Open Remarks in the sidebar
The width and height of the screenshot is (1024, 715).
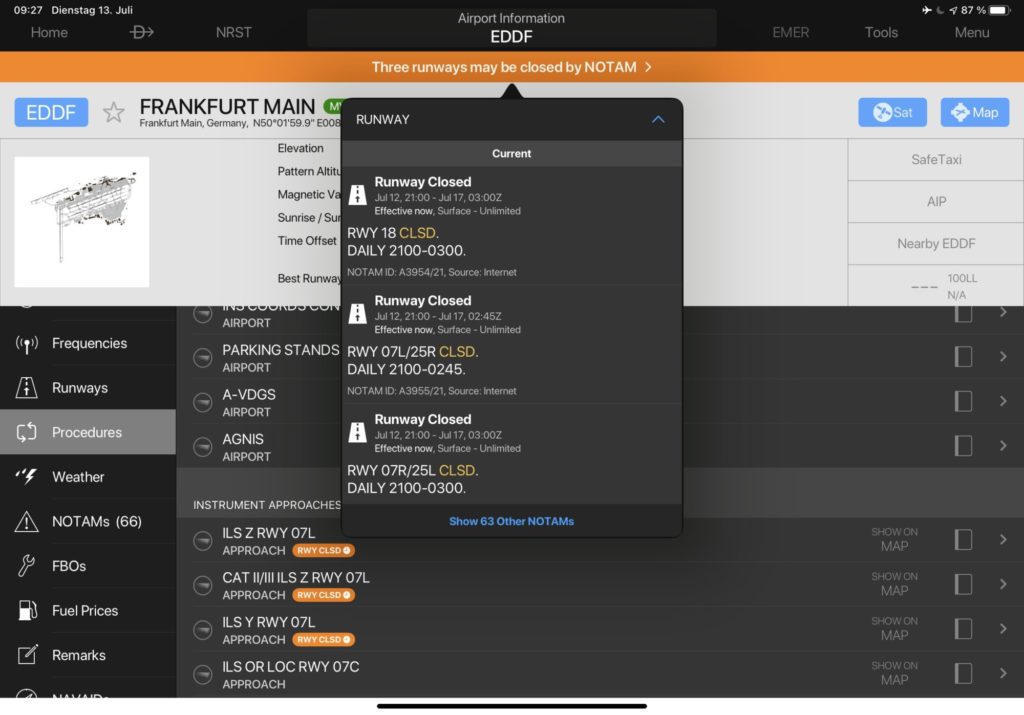[x=88, y=655]
